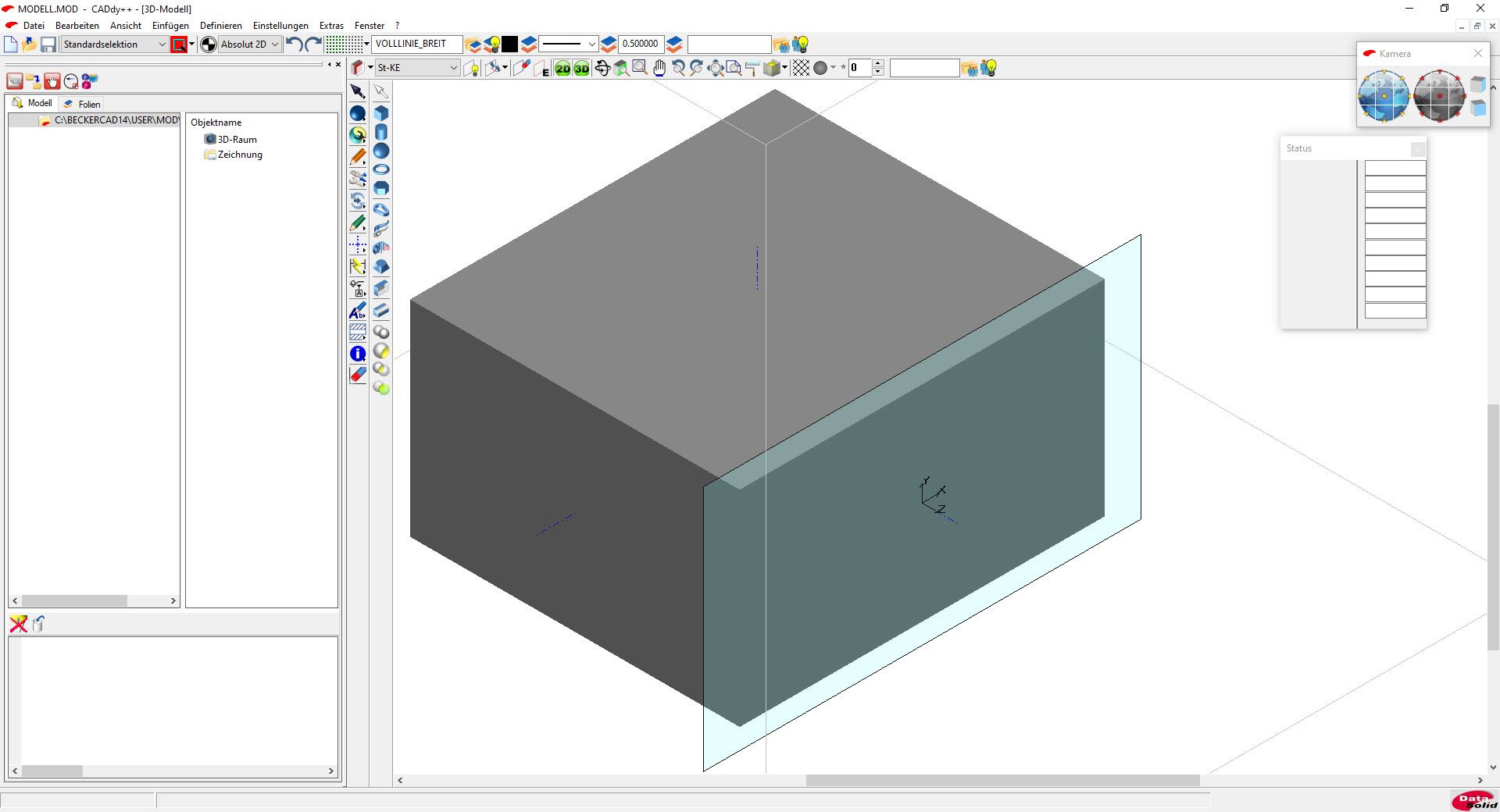Open the Absolut 2D dropdown
Image resolution: width=1500 pixels, height=812 pixels.
250,45
